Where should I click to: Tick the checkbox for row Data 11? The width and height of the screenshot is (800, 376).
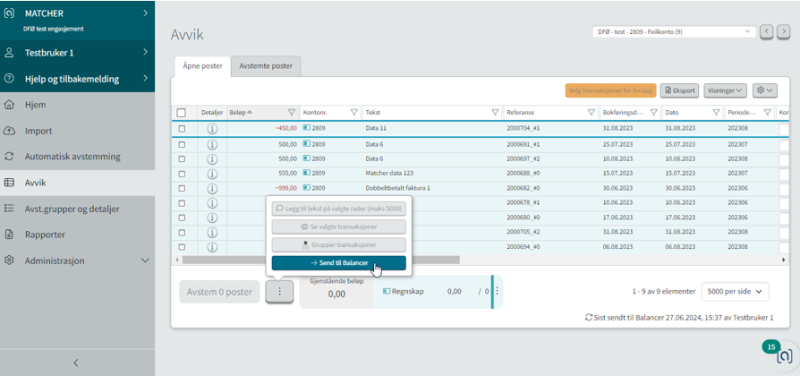(x=182, y=129)
